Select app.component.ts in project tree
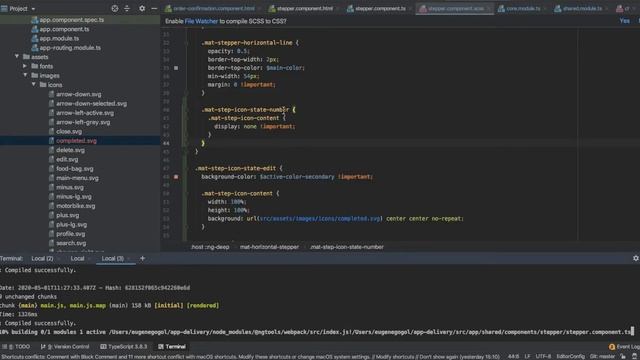 tap(64, 29)
